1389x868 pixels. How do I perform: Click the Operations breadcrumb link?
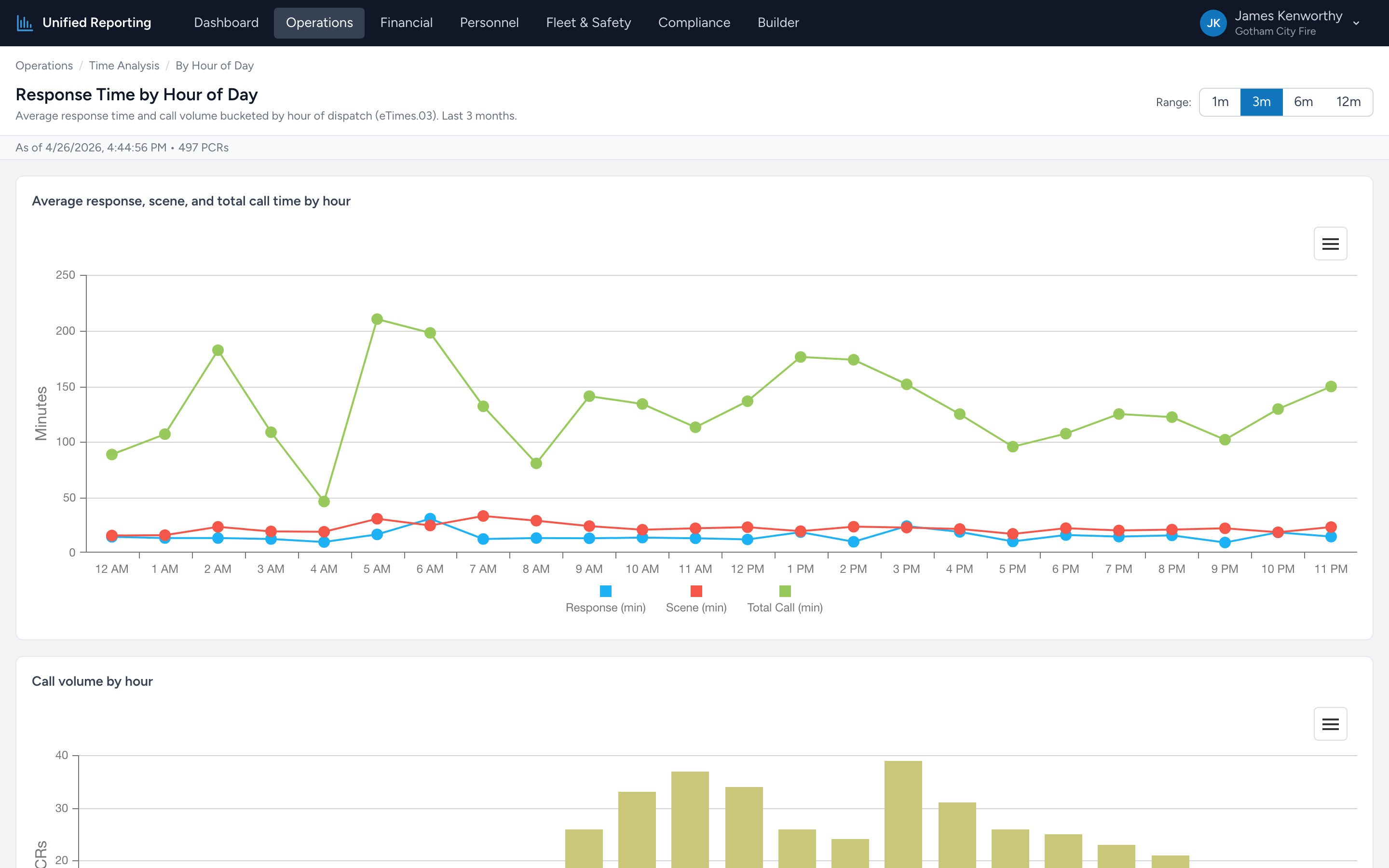tap(44, 66)
